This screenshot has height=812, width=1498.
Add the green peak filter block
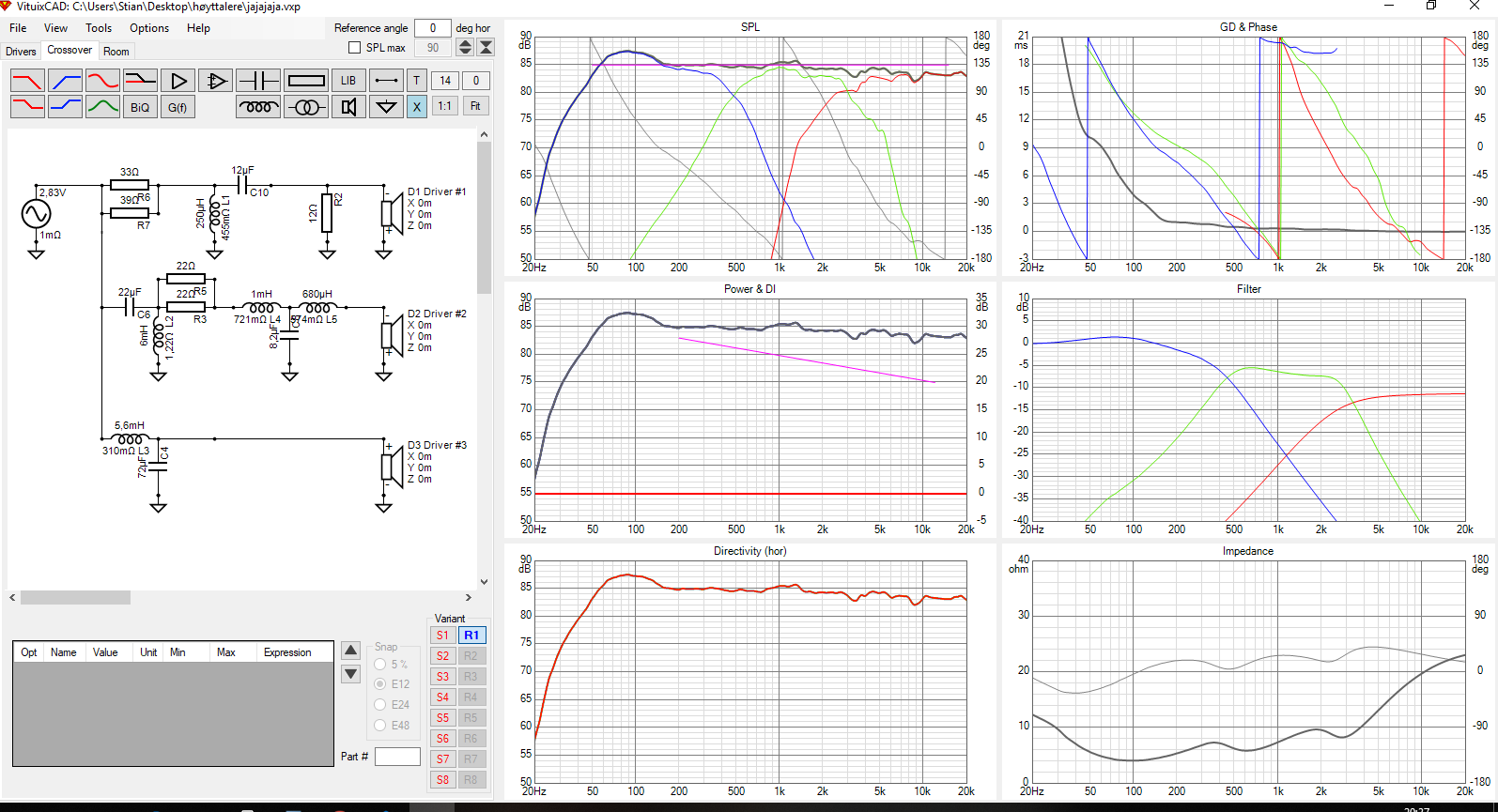(102, 107)
